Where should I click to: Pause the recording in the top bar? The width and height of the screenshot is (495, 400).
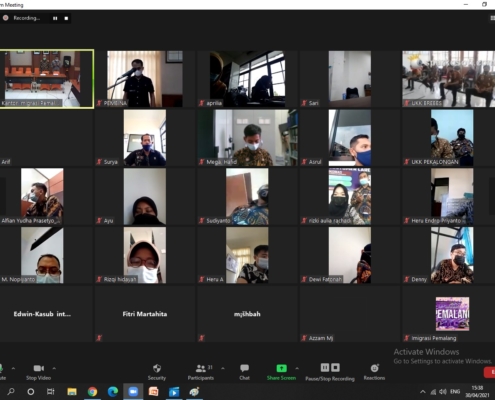[55, 18]
